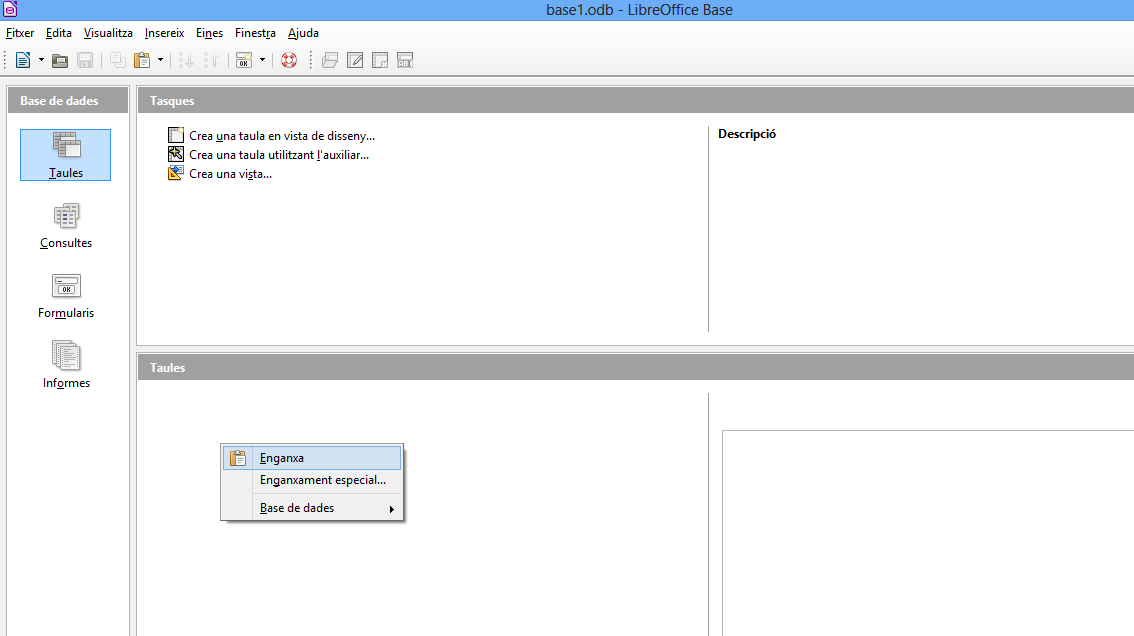Click the Paste clipboard toolbar icon
This screenshot has height=636, width=1134.
click(142, 60)
